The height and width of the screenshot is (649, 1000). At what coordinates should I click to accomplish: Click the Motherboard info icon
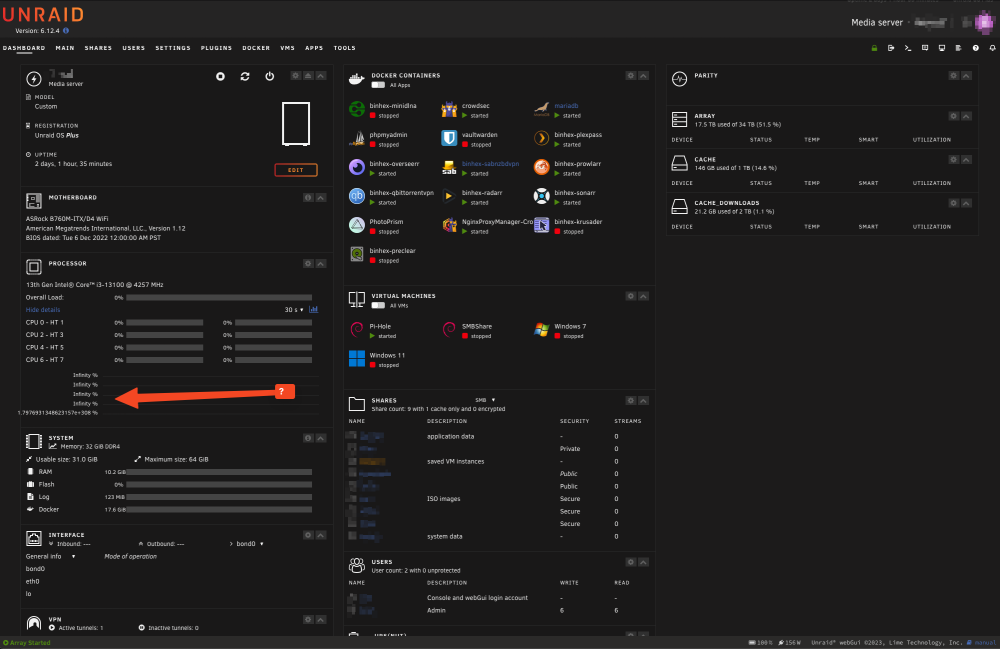click(x=308, y=198)
